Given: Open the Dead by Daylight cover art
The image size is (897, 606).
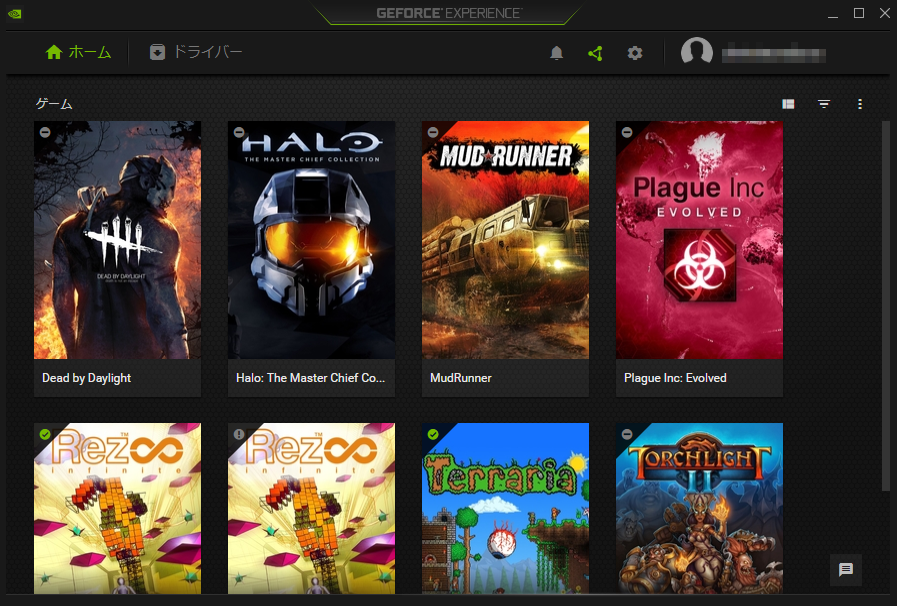Looking at the screenshot, I should coord(117,240).
